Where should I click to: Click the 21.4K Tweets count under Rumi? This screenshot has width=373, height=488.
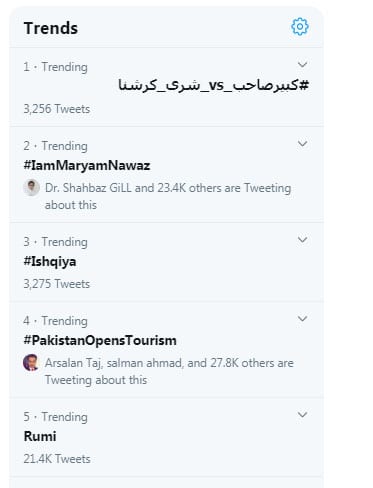point(57,459)
